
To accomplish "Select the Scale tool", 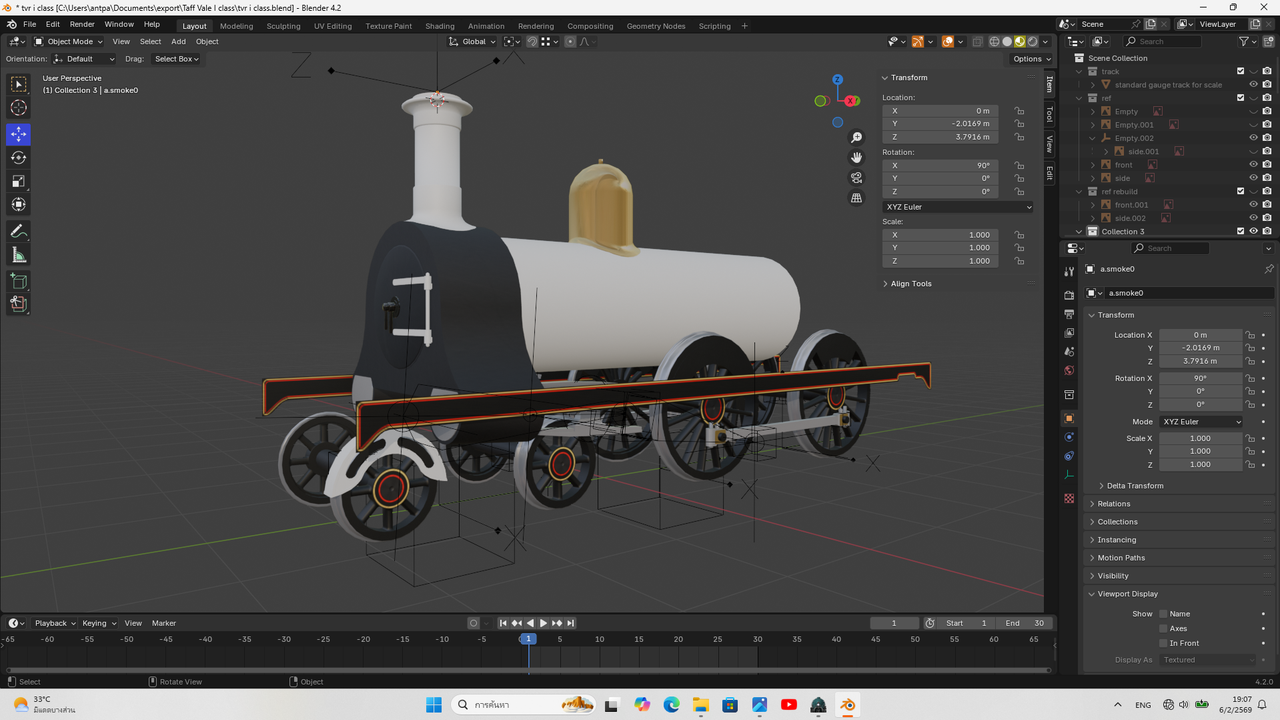I will click(x=18, y=181).
